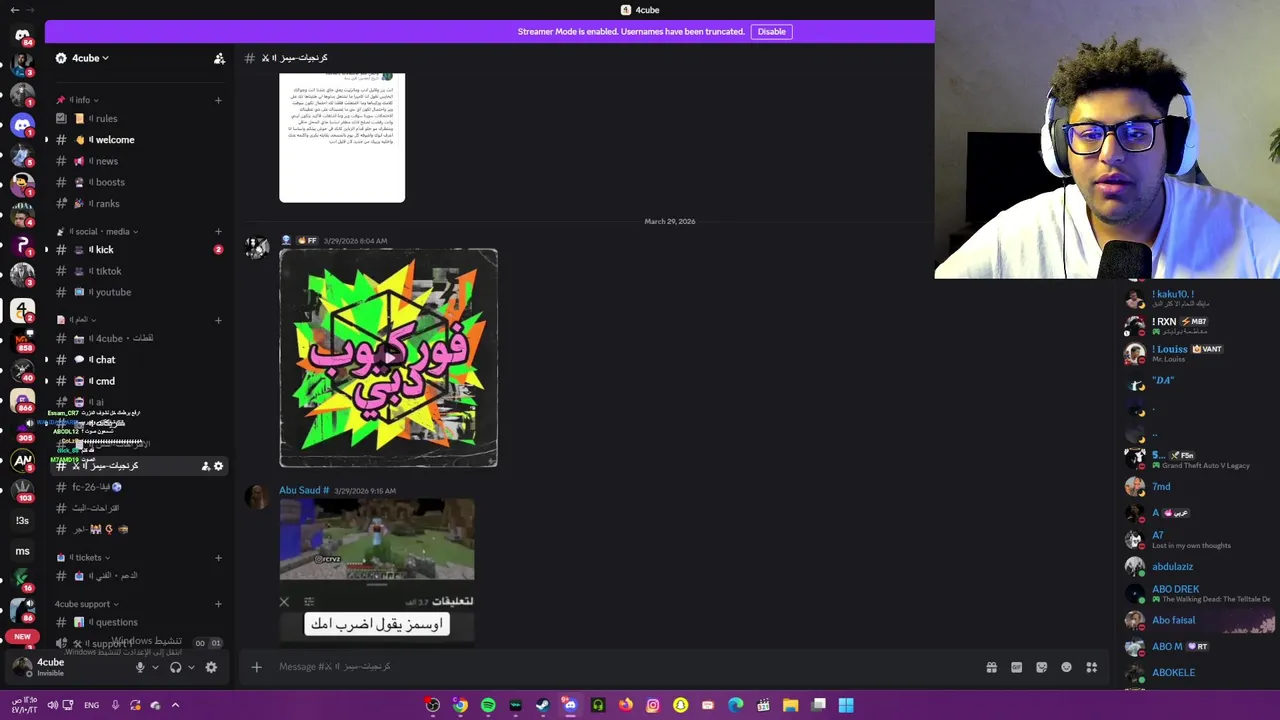Open the sticker picker
Viewport: 1280px width, 720px height.
tap(1041, 667)
